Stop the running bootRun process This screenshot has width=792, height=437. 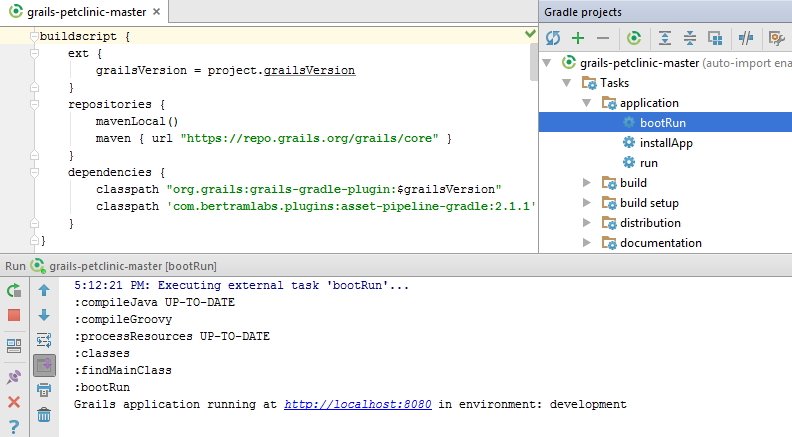(14, 315)
